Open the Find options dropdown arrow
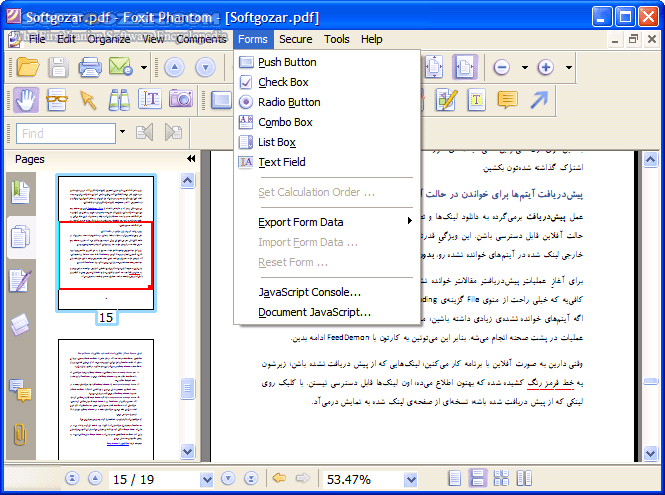The image size is (665, 495). pyautogui.click(x=123, y=132)
